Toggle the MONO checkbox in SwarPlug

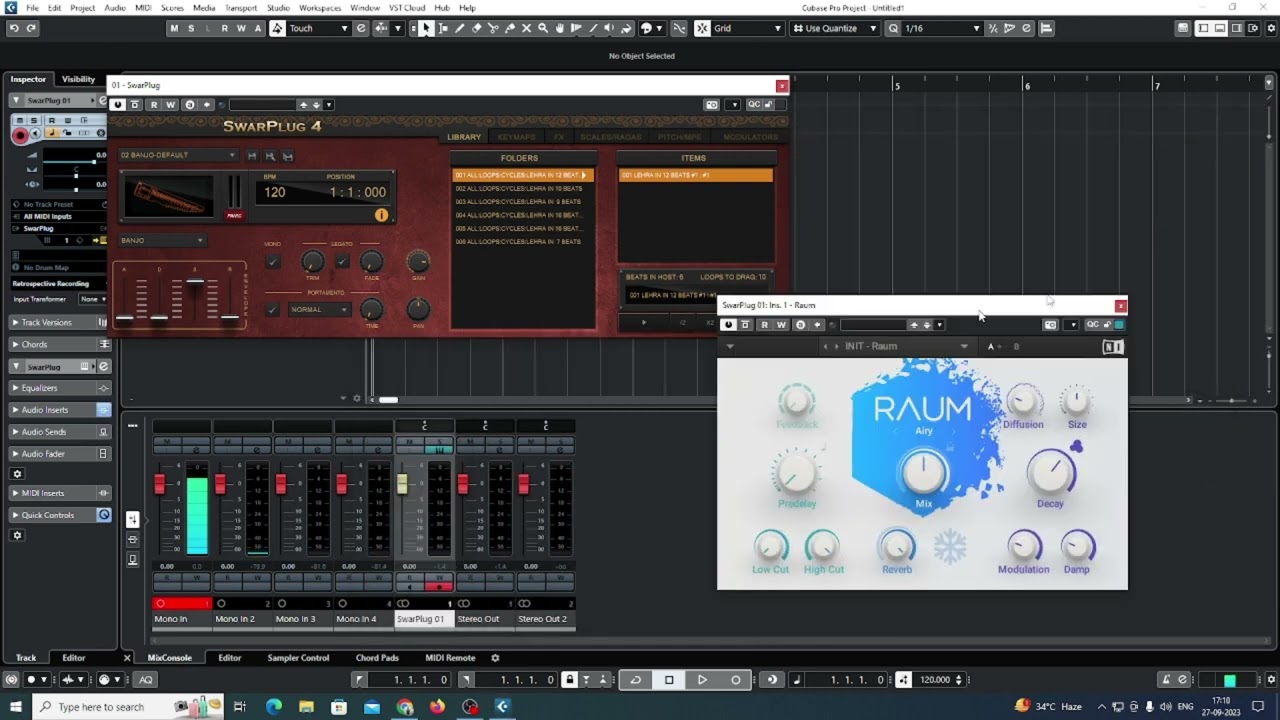272,262
